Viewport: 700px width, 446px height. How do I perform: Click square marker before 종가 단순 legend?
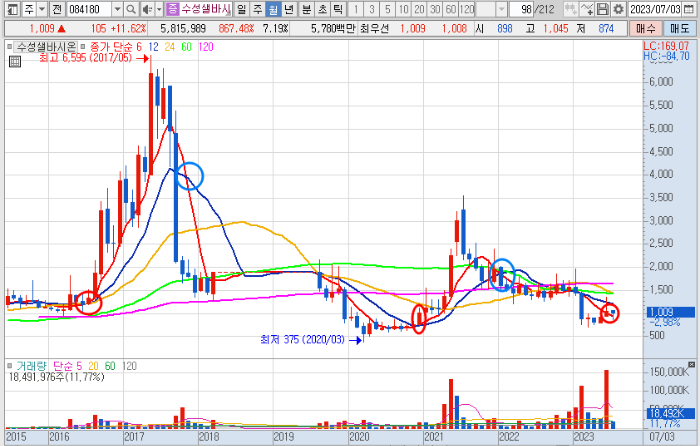83,46
